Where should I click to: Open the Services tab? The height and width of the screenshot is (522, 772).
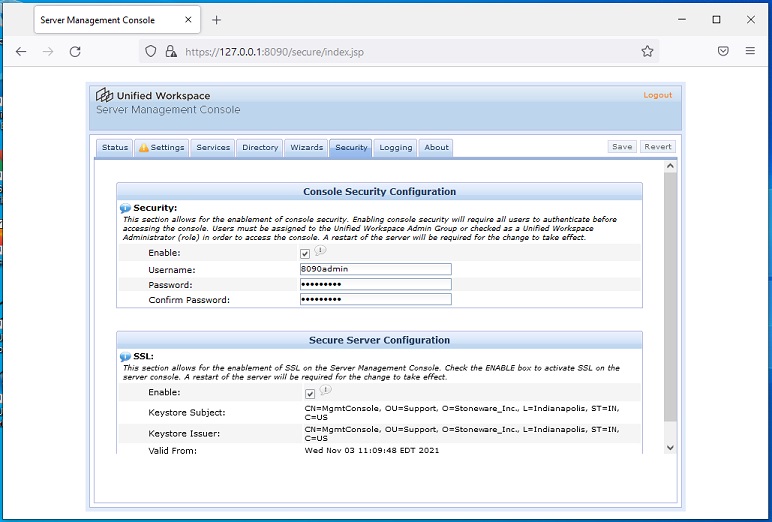click(x=213, y=148)
